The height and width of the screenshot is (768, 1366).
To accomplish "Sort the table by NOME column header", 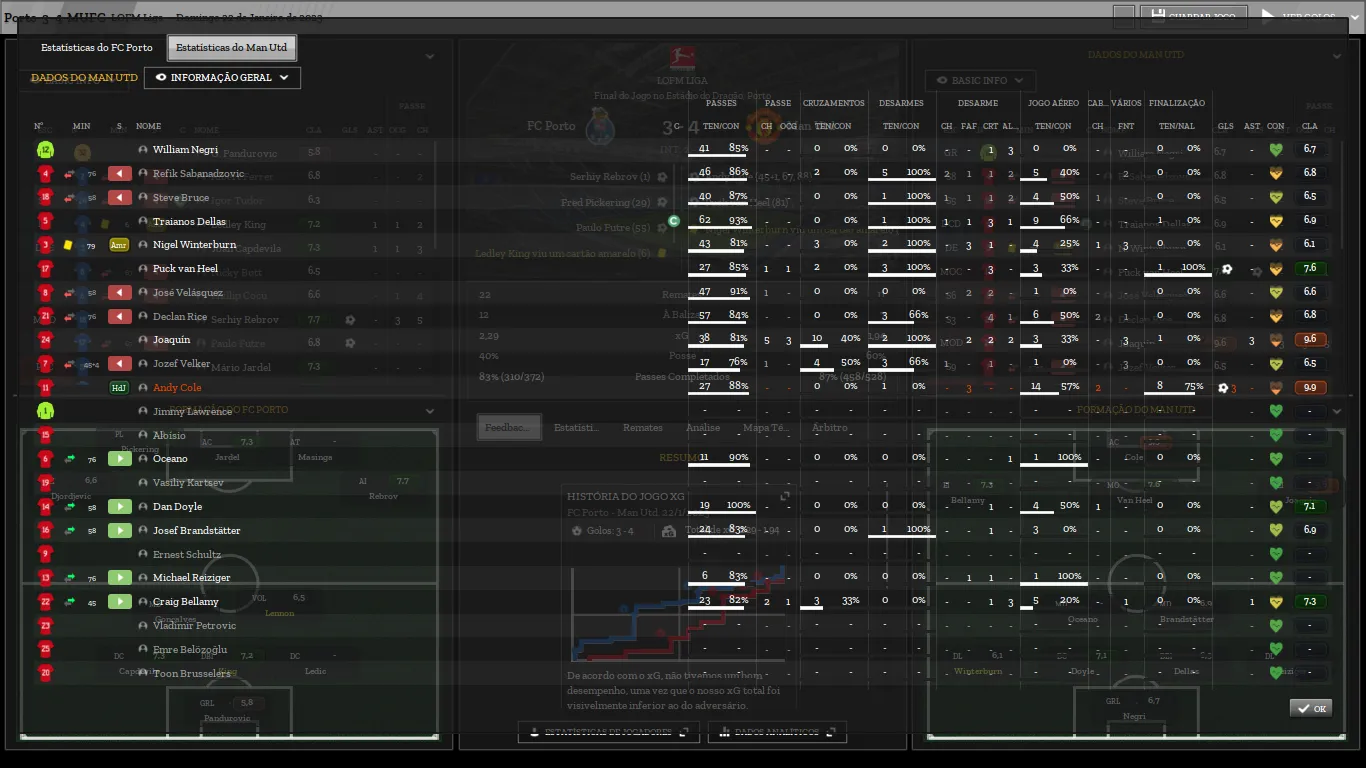I will click(149, 127).
